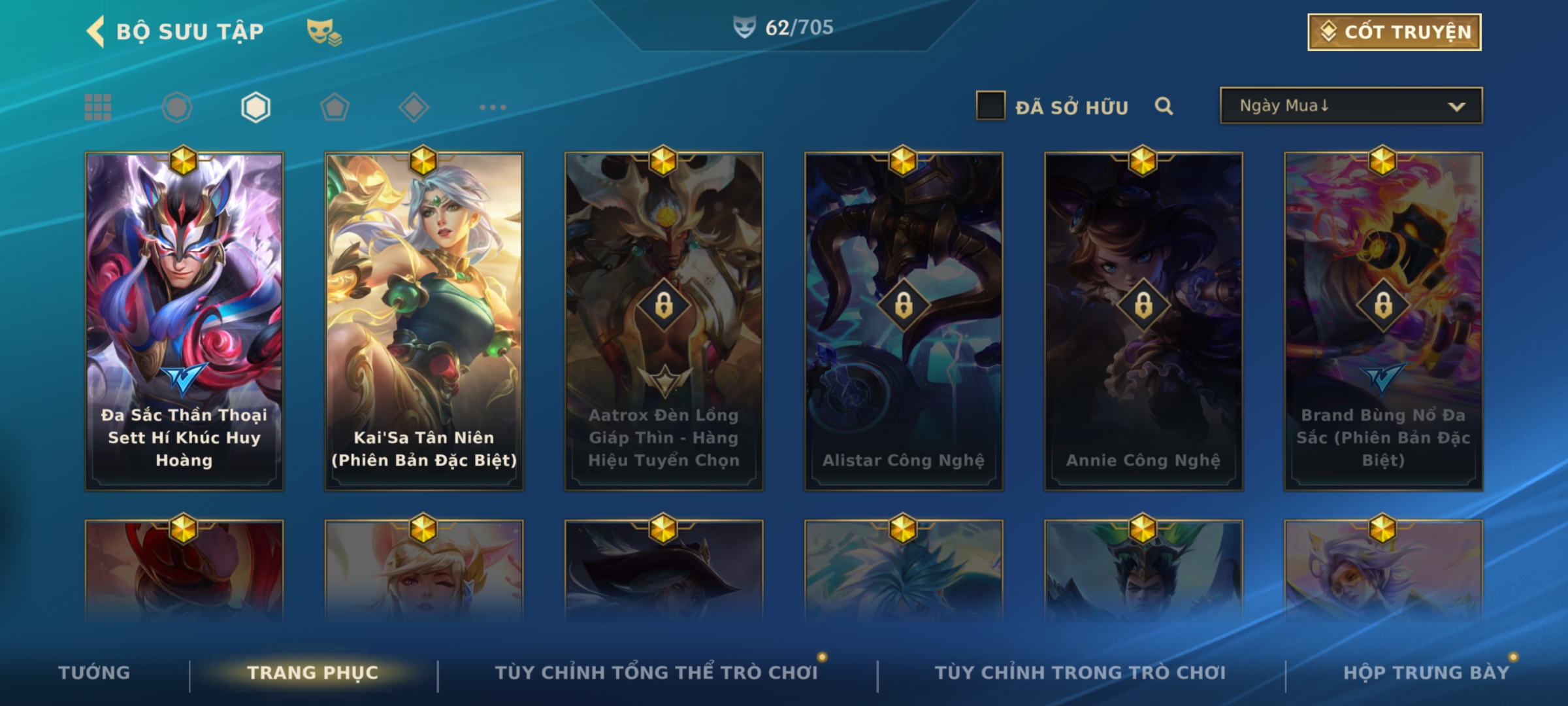Open the three-dots more filters icon
This screenshot has width=1568, height=706.
point(493,107)
